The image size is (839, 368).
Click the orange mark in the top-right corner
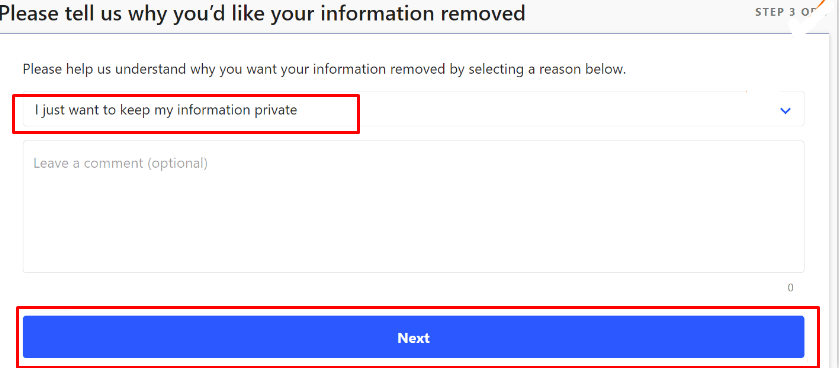point(822,6)
